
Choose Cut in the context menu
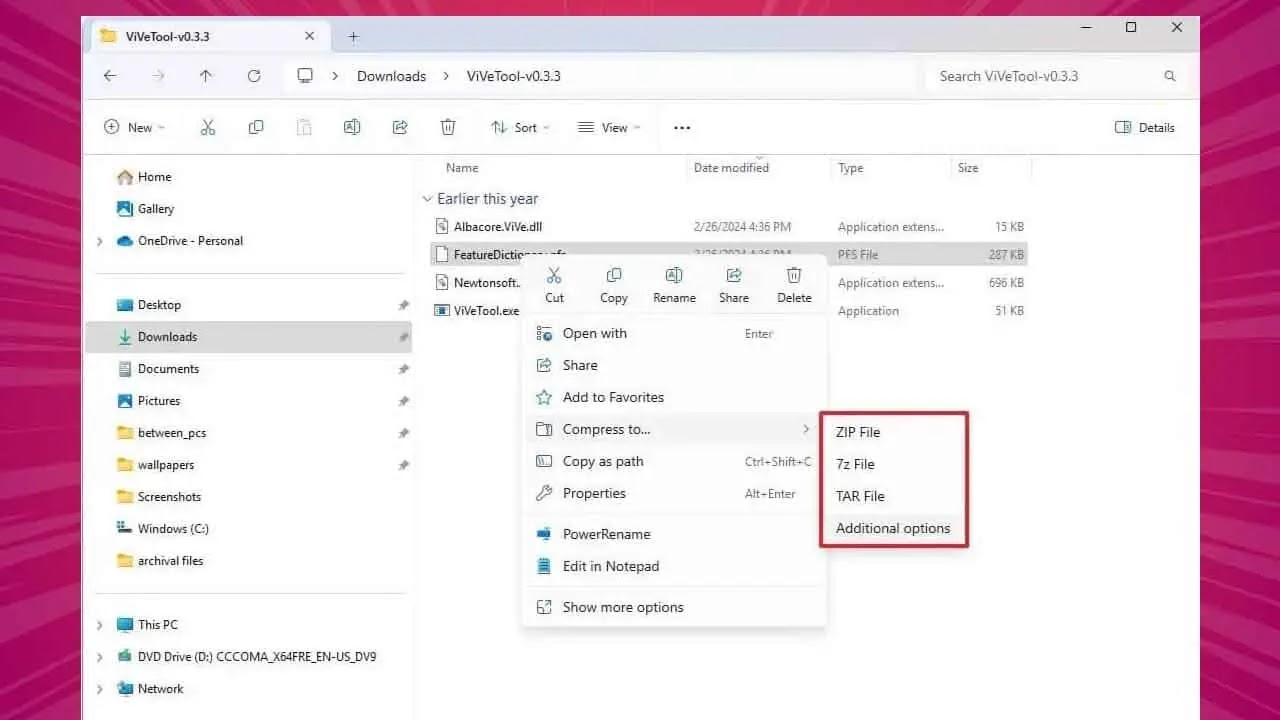click(x=554, y=285)
